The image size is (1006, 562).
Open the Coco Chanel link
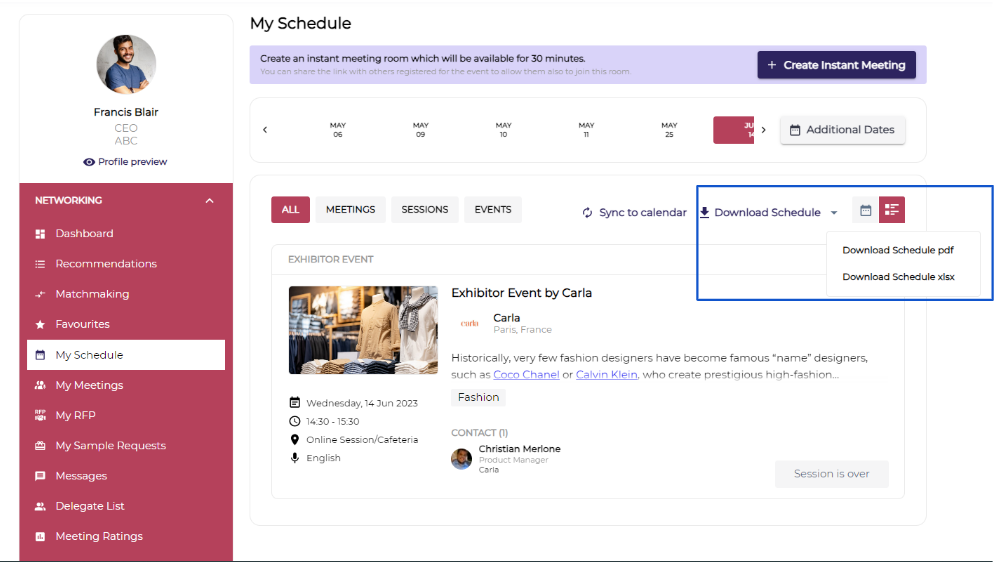click(526, 375)
